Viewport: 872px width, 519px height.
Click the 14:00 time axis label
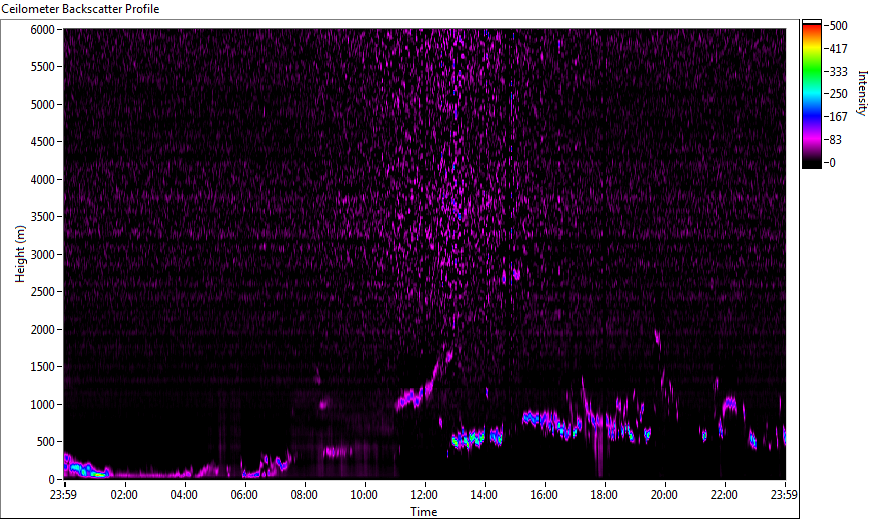(484, 495)
